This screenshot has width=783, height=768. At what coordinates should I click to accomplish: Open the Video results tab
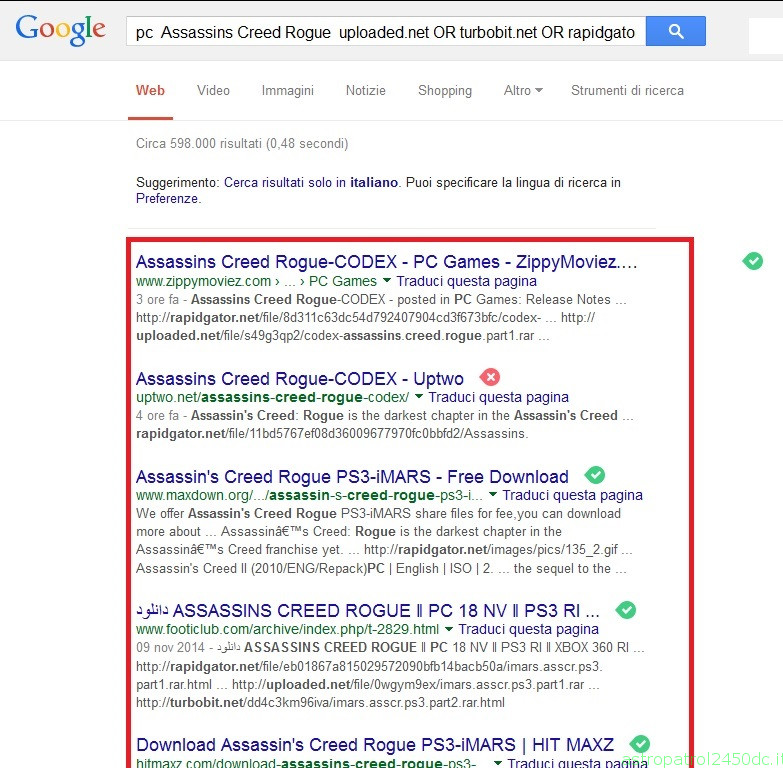(x=213, y=90)
